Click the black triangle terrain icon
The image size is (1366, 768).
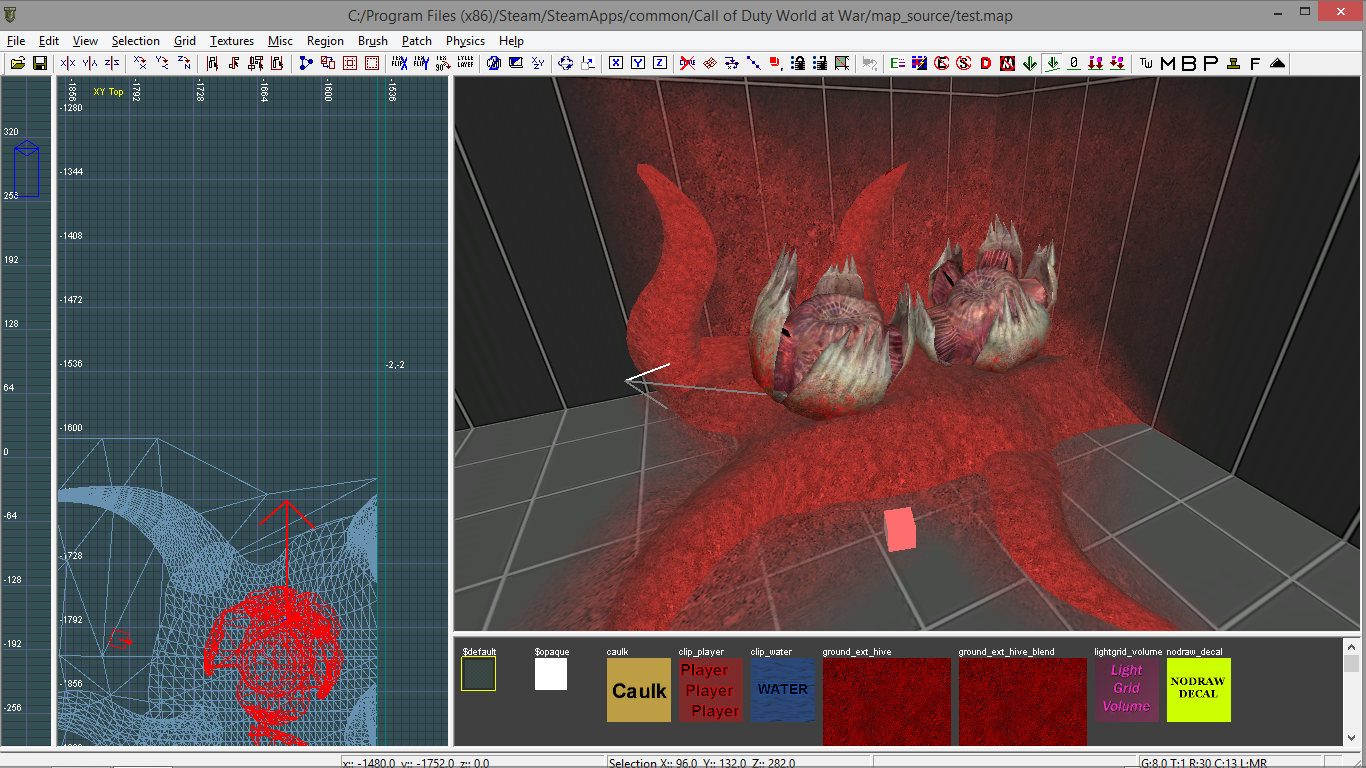pos(1277,63)
